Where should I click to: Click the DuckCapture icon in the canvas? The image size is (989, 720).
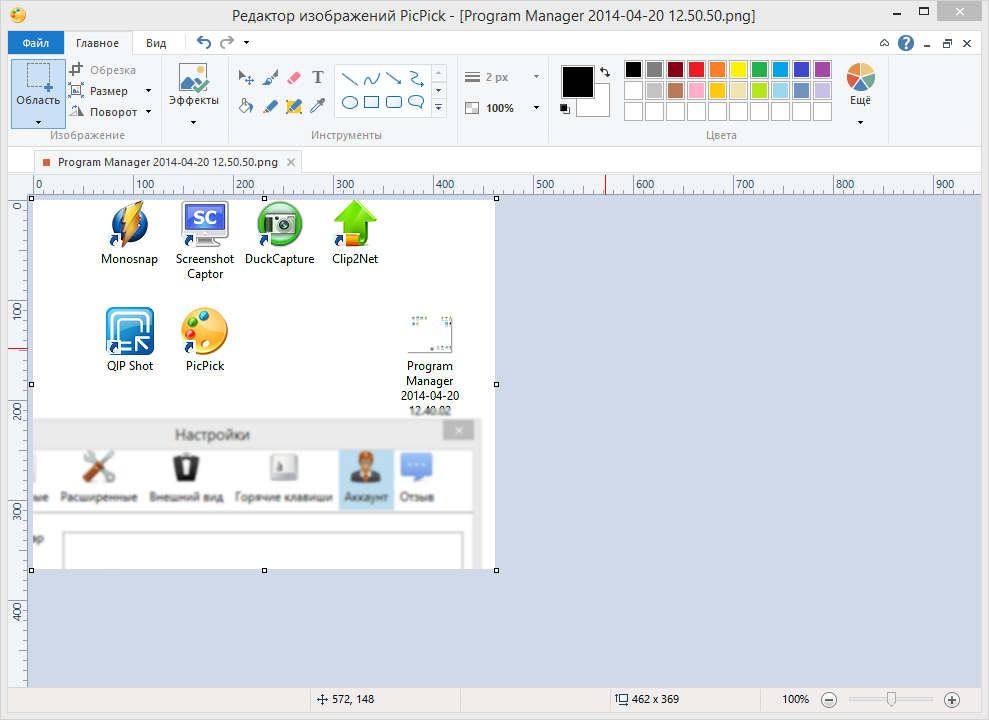pos(279,224)
